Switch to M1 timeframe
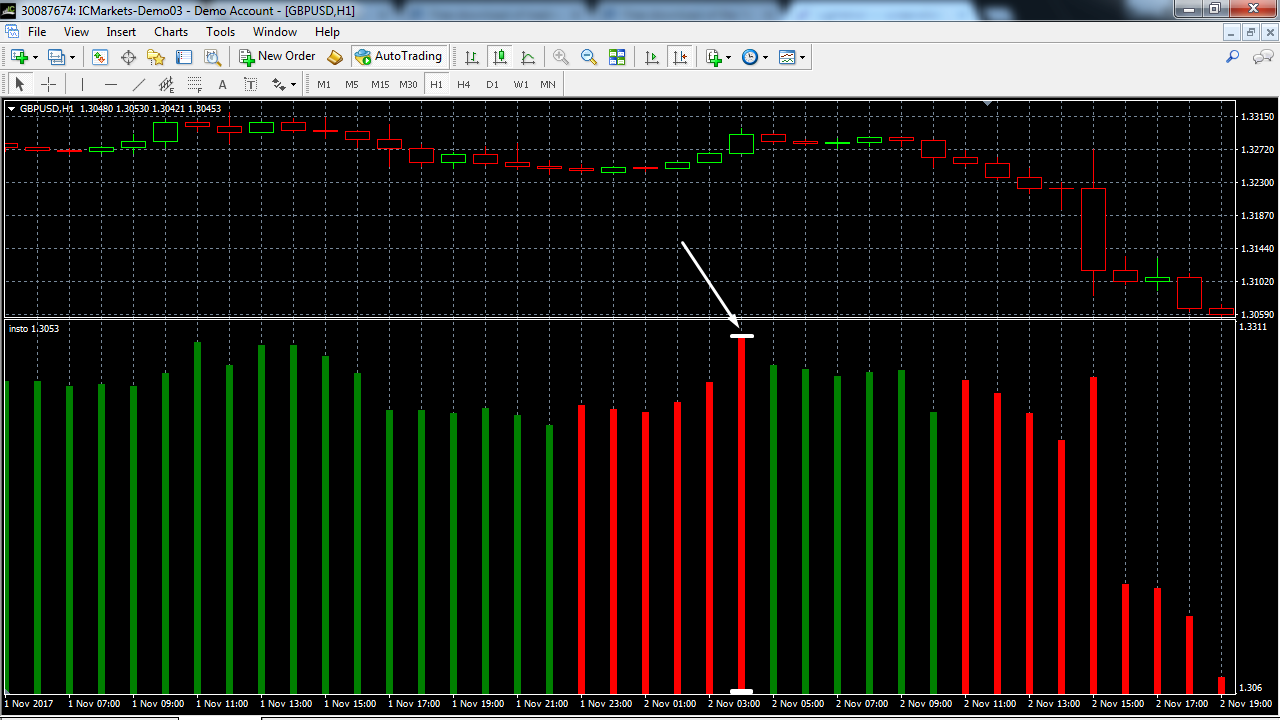Viewport: 1280px width, 720px height. [324, 84]
